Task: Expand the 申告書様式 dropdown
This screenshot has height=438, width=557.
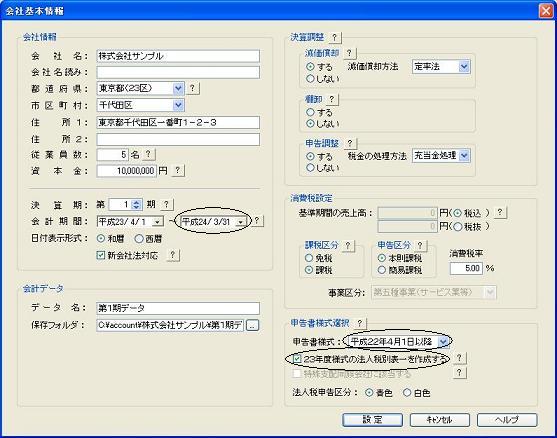Action: coord(443,341)
